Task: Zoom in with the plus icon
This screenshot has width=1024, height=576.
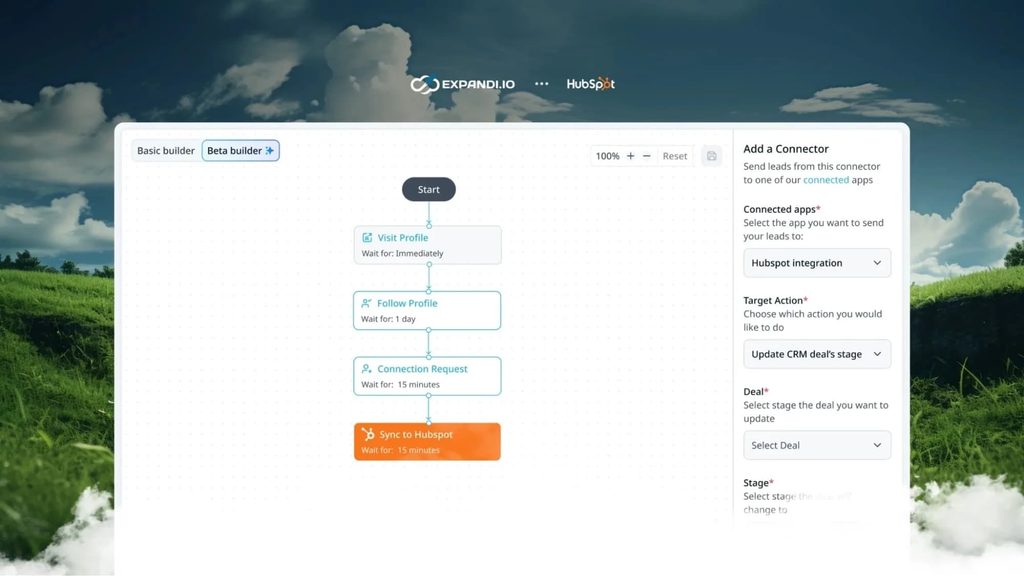Action: click(x=630, y=155)
